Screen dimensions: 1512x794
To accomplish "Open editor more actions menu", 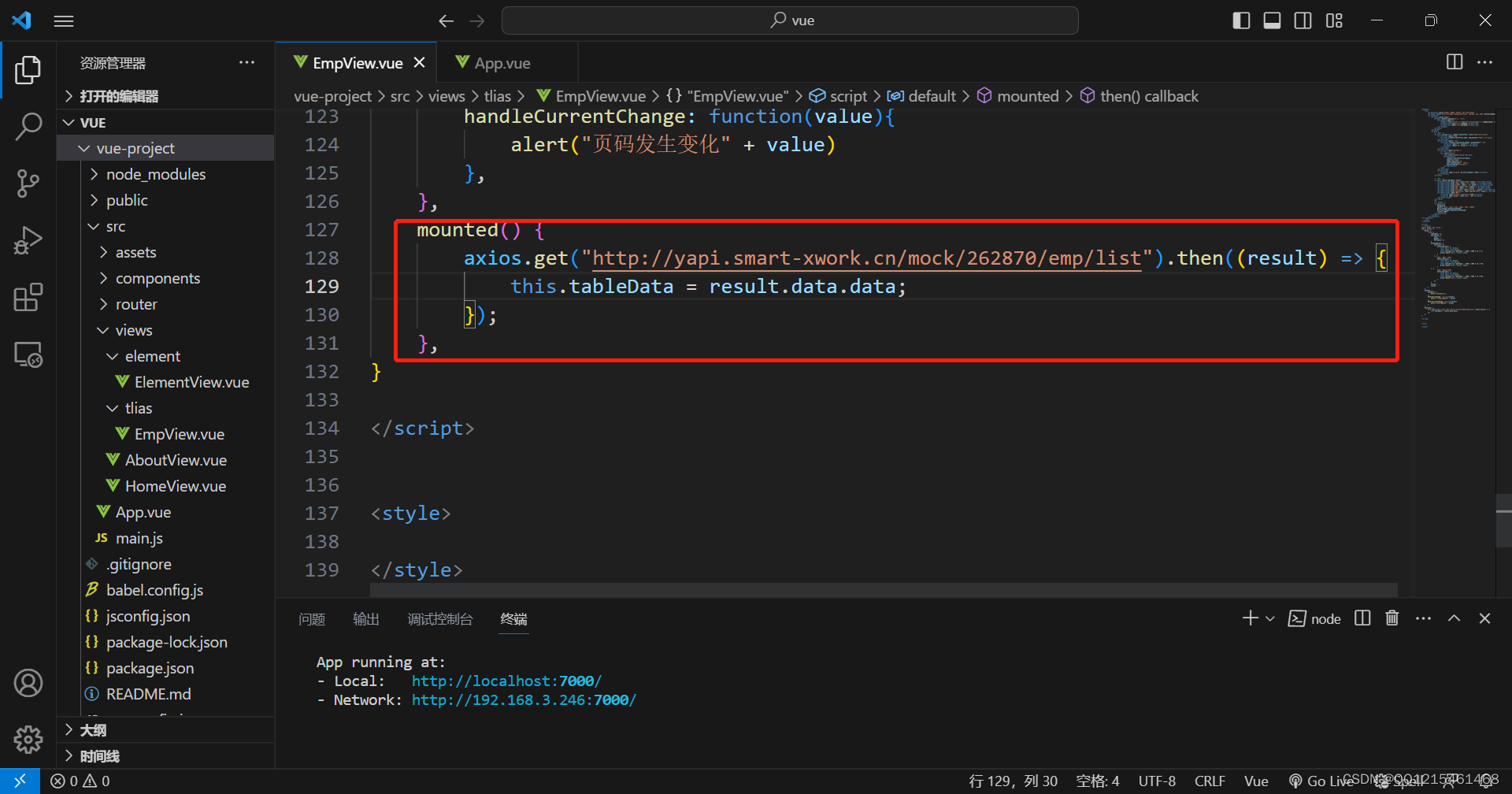I will pos(1485,62).
